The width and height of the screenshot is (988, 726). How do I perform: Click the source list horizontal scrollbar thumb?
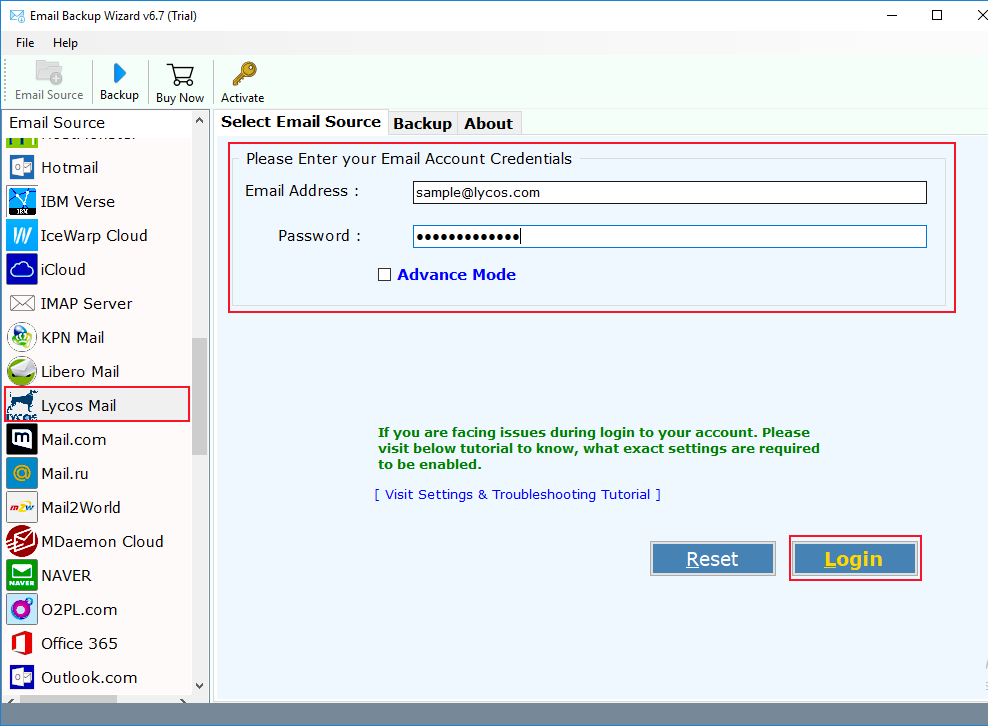68,699
